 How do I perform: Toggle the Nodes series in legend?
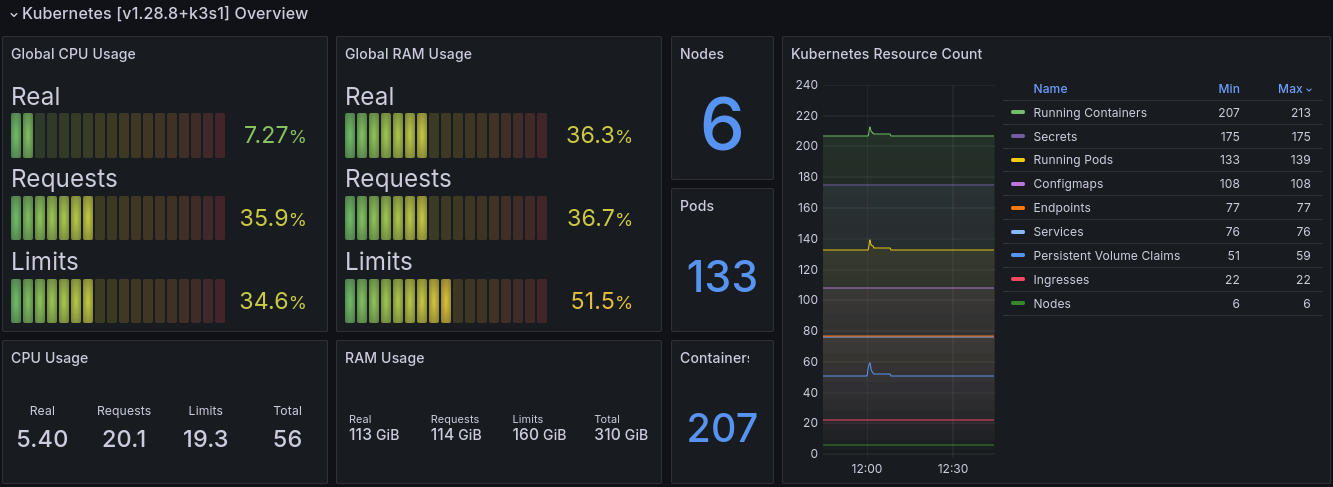pos(1052,304)
